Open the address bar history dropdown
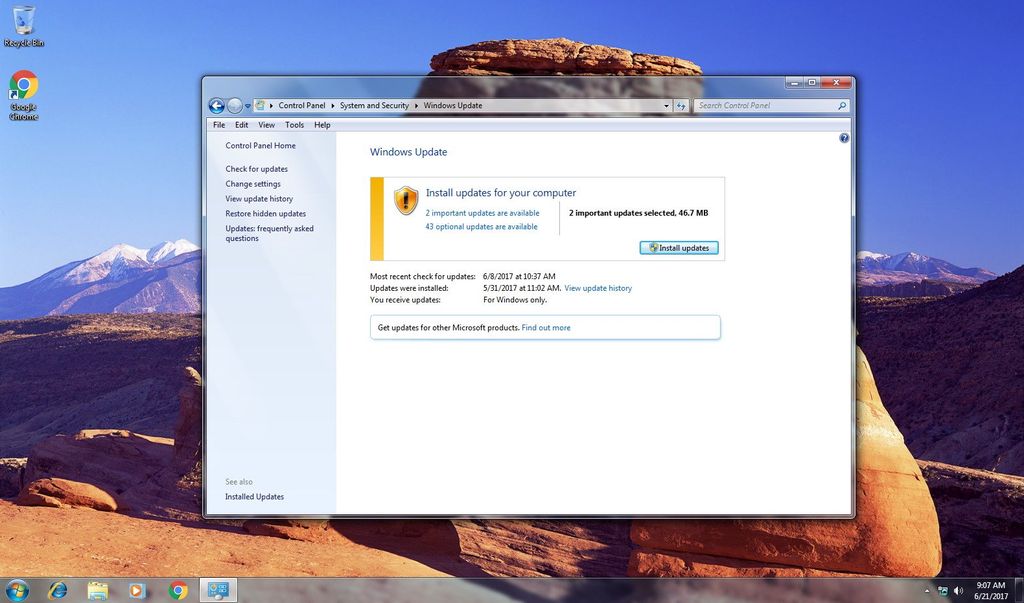The width and height of the screenshot is (1024, 603). (x=666, y=105)
